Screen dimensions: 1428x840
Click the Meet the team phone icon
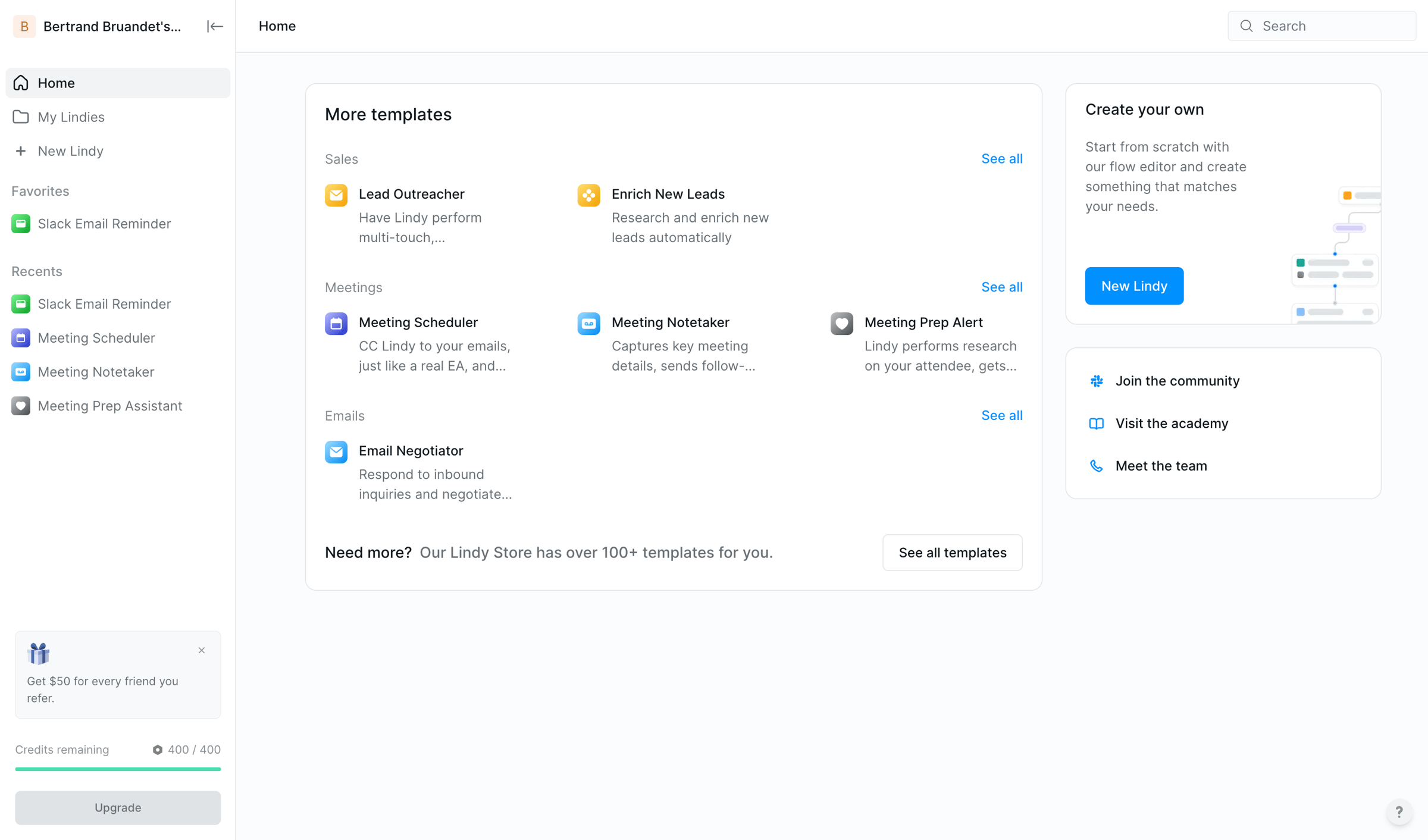[1097, 466]
